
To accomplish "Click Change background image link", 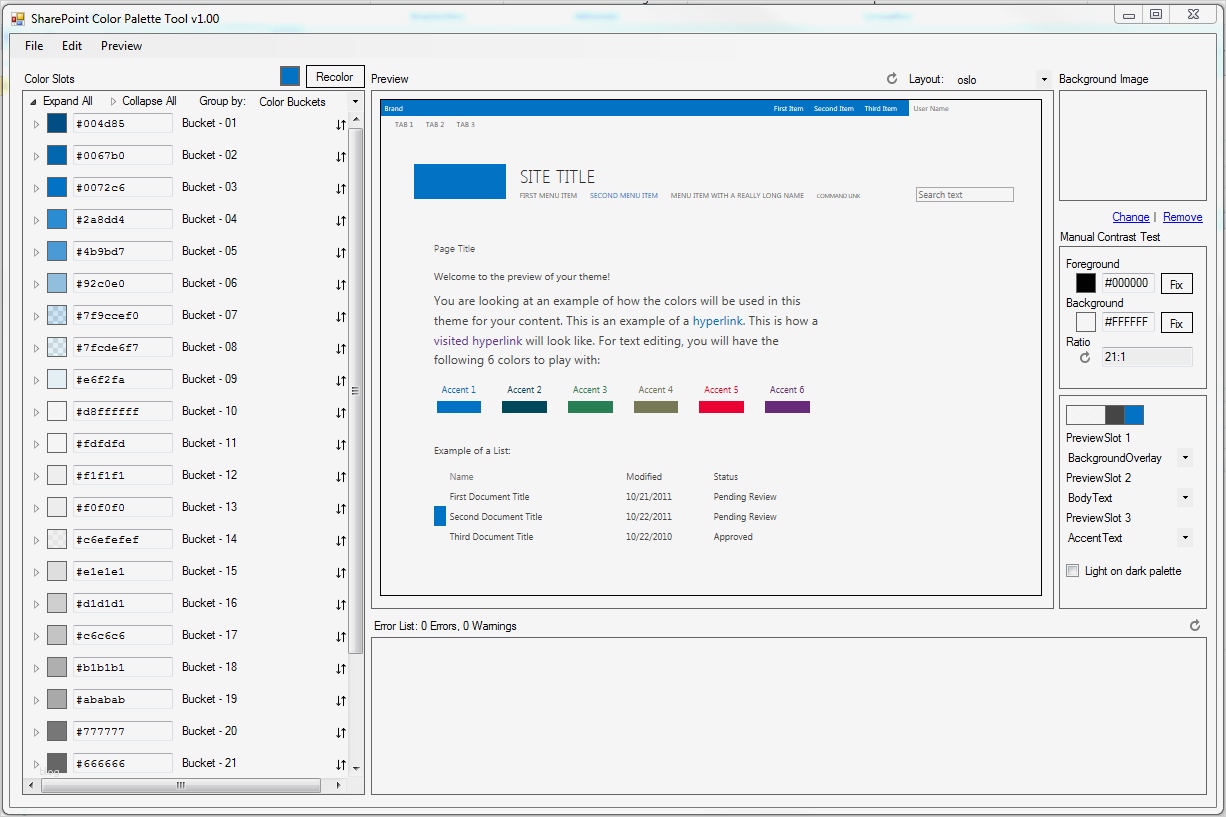I will [1131, 217].
